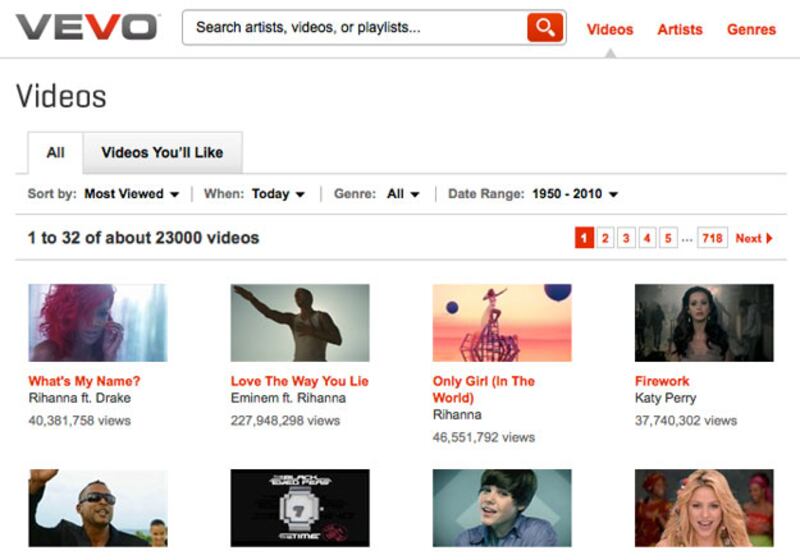Open What's My Name? video thumbnail
This screenshot has width=800, height=560.
[98, 323]
